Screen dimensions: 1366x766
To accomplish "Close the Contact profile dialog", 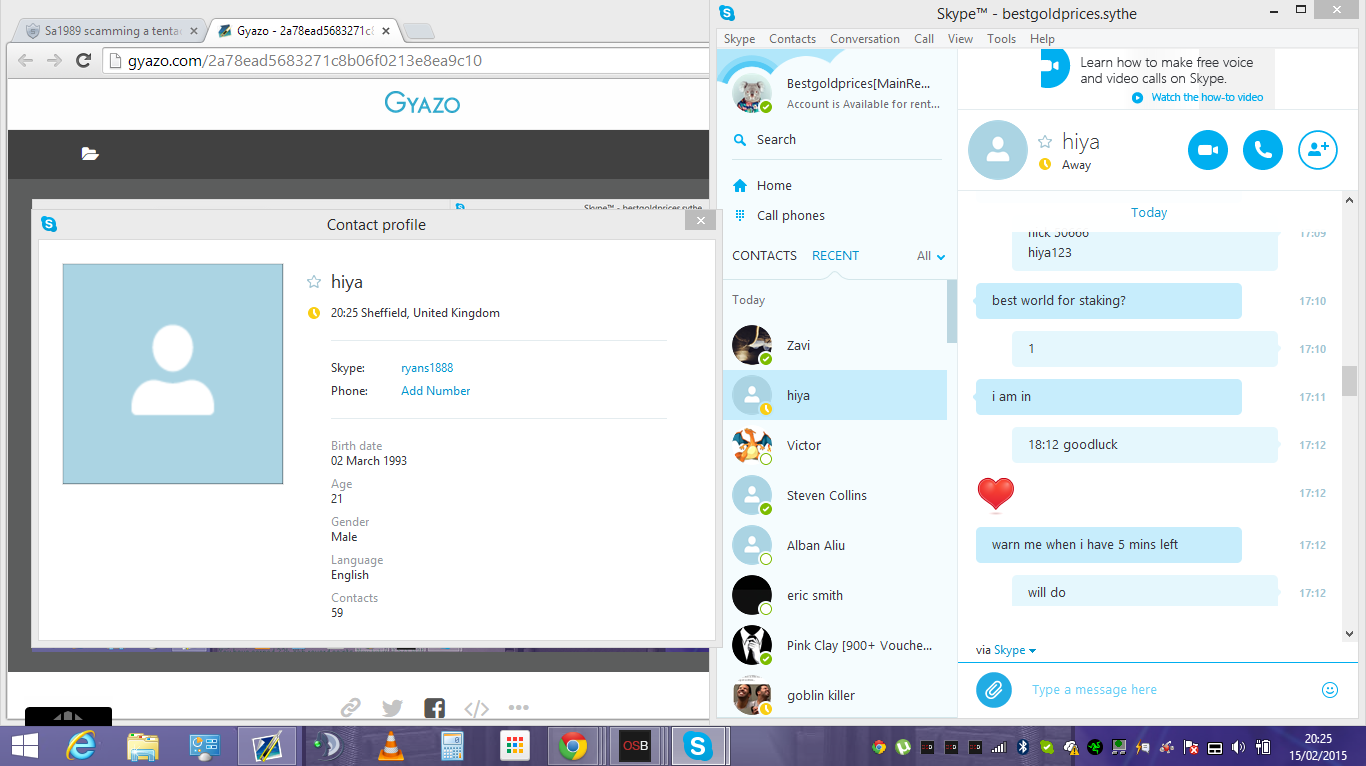I will coord(700,220).
